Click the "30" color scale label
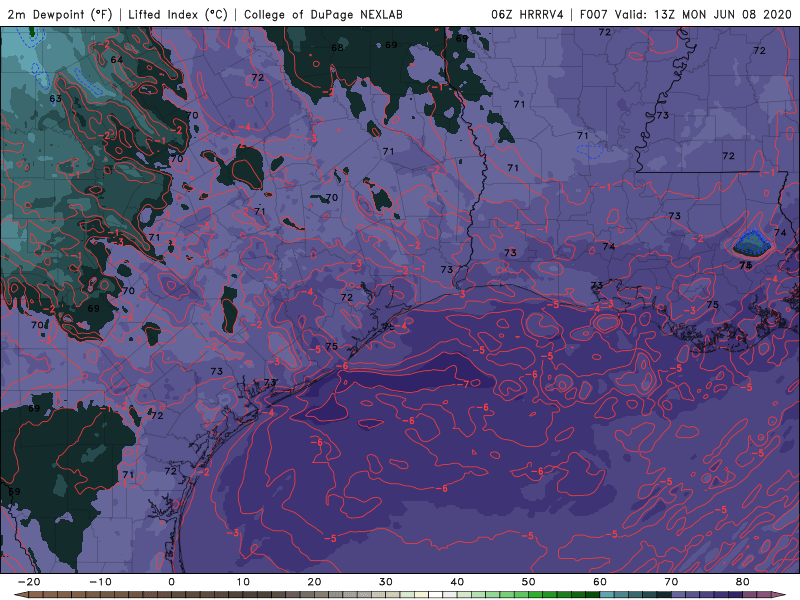 pos(386,582)
